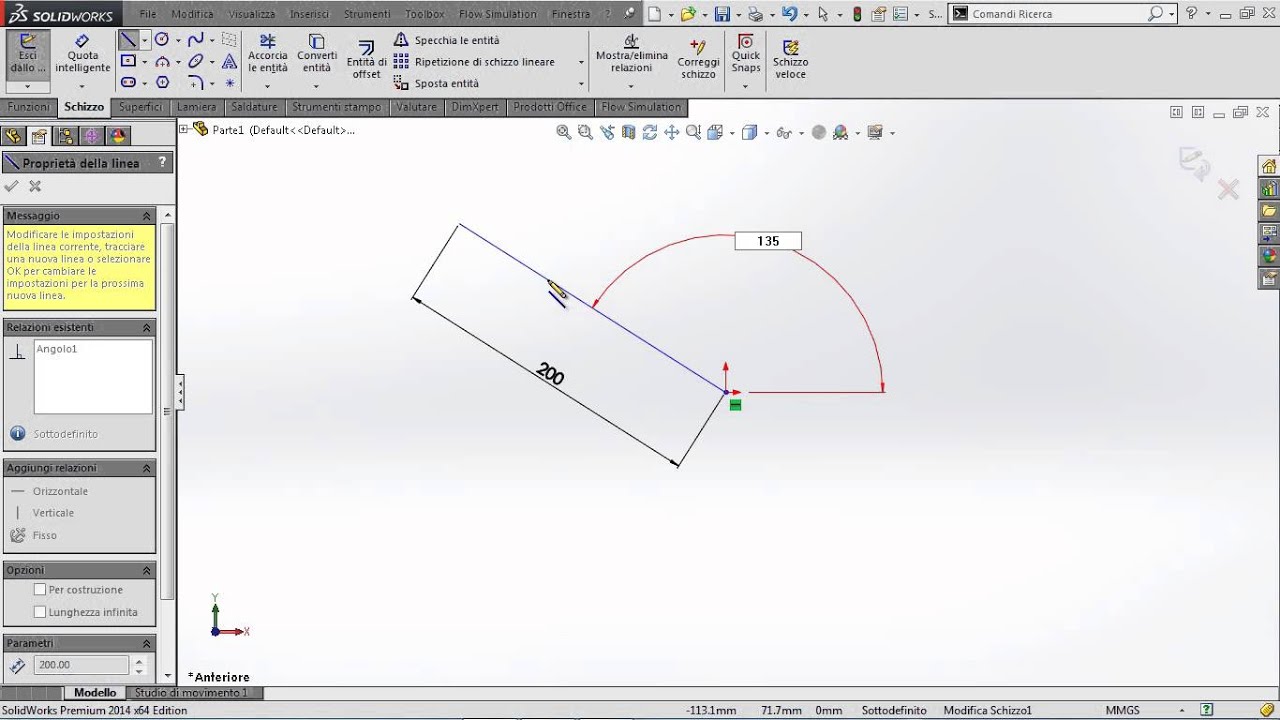Screen dimensions: 1280x720
Task: Select the Circle sketch tool
Action: pyautogui.click(x=162, y=40)
